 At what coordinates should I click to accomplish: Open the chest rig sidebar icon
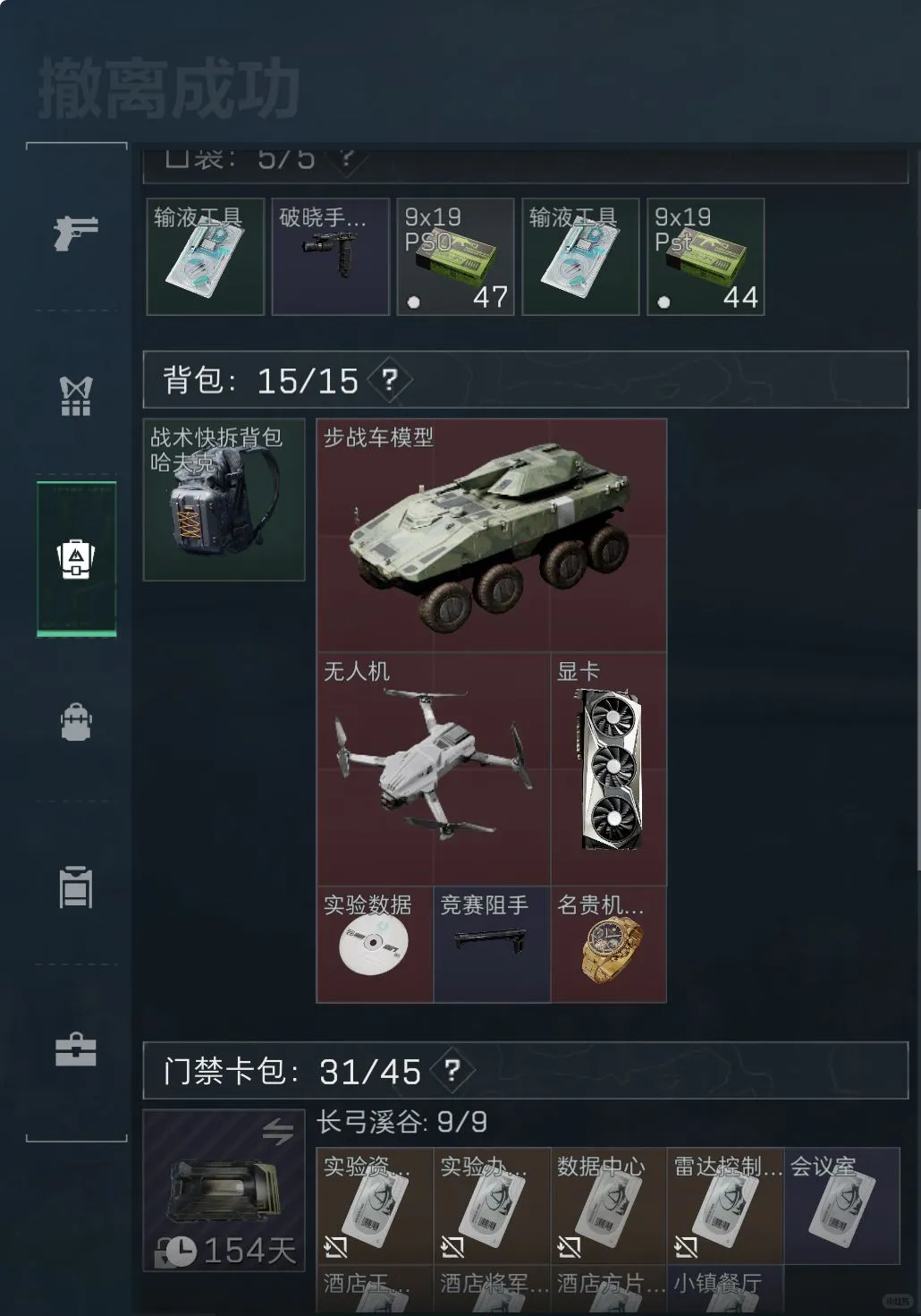click(x=76, y=887)
